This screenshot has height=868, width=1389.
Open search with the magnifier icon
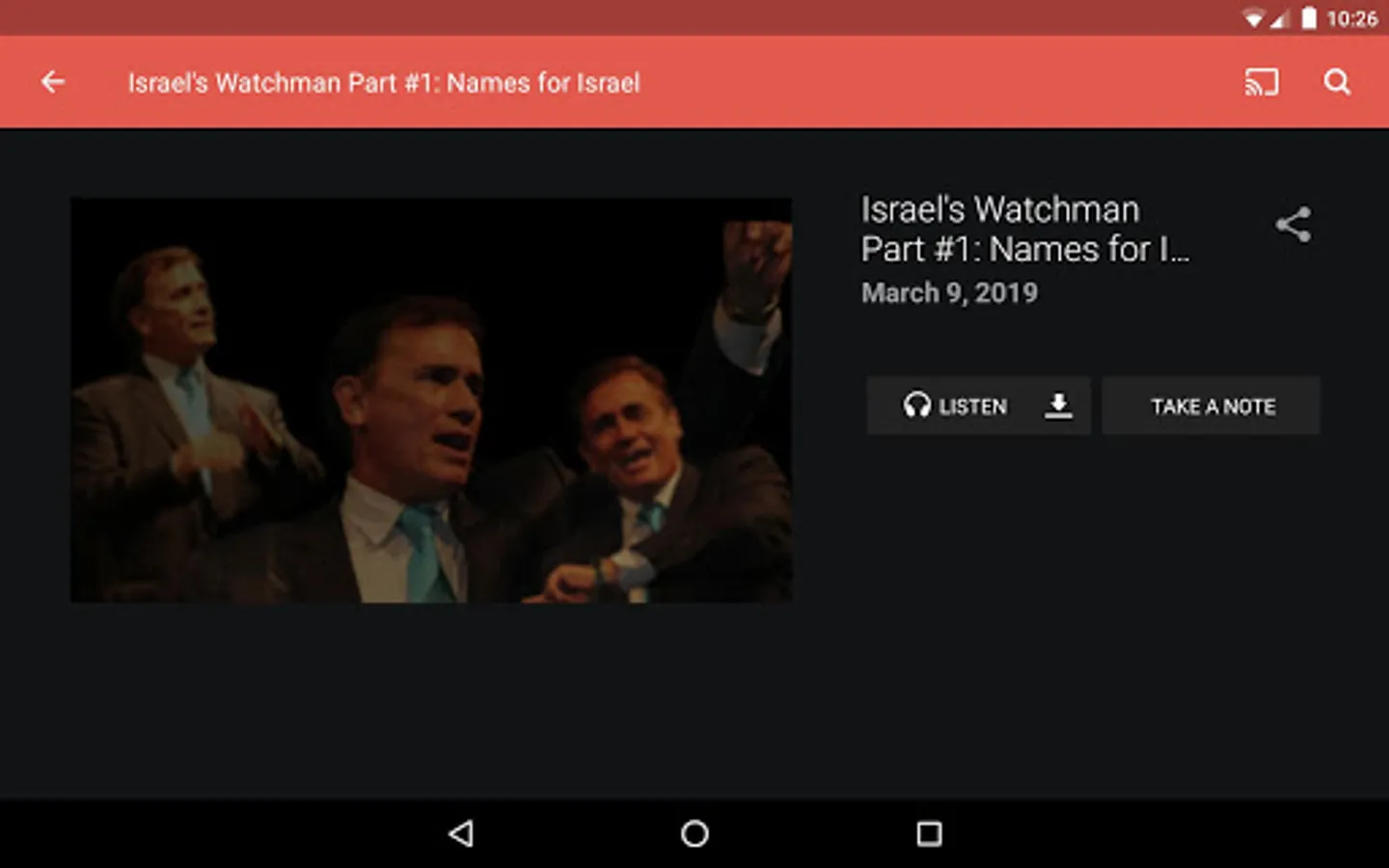click(x=1337, y=82)
